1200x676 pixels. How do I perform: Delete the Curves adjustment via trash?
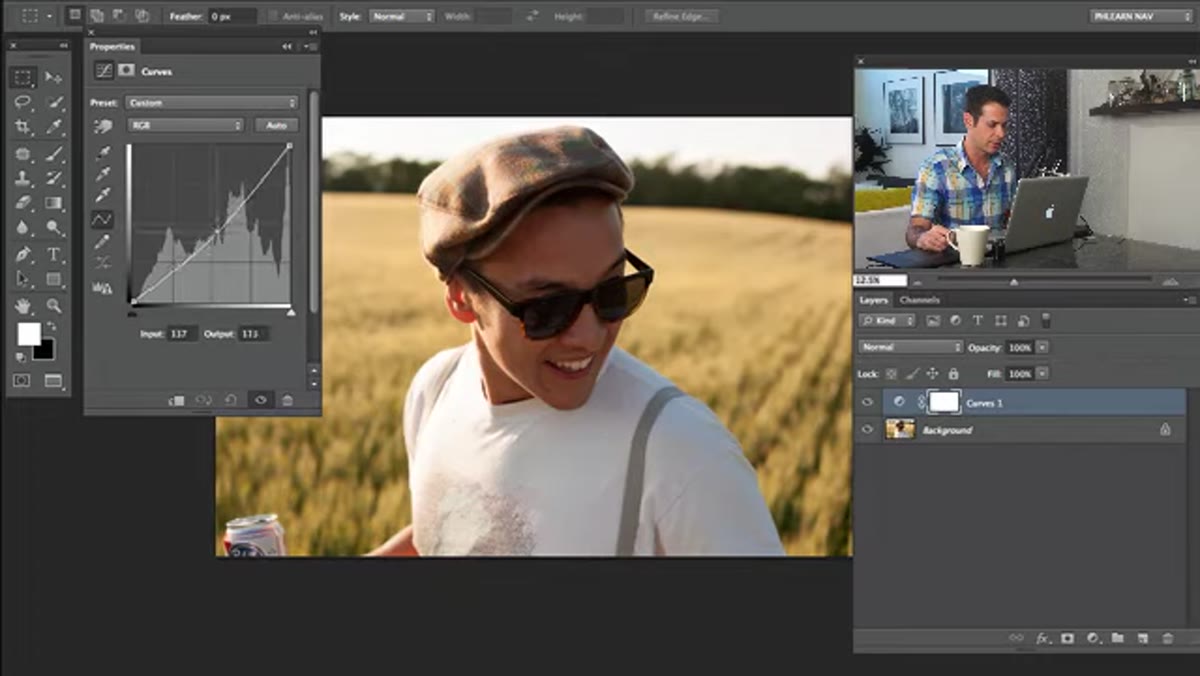(x=288, y=400)
